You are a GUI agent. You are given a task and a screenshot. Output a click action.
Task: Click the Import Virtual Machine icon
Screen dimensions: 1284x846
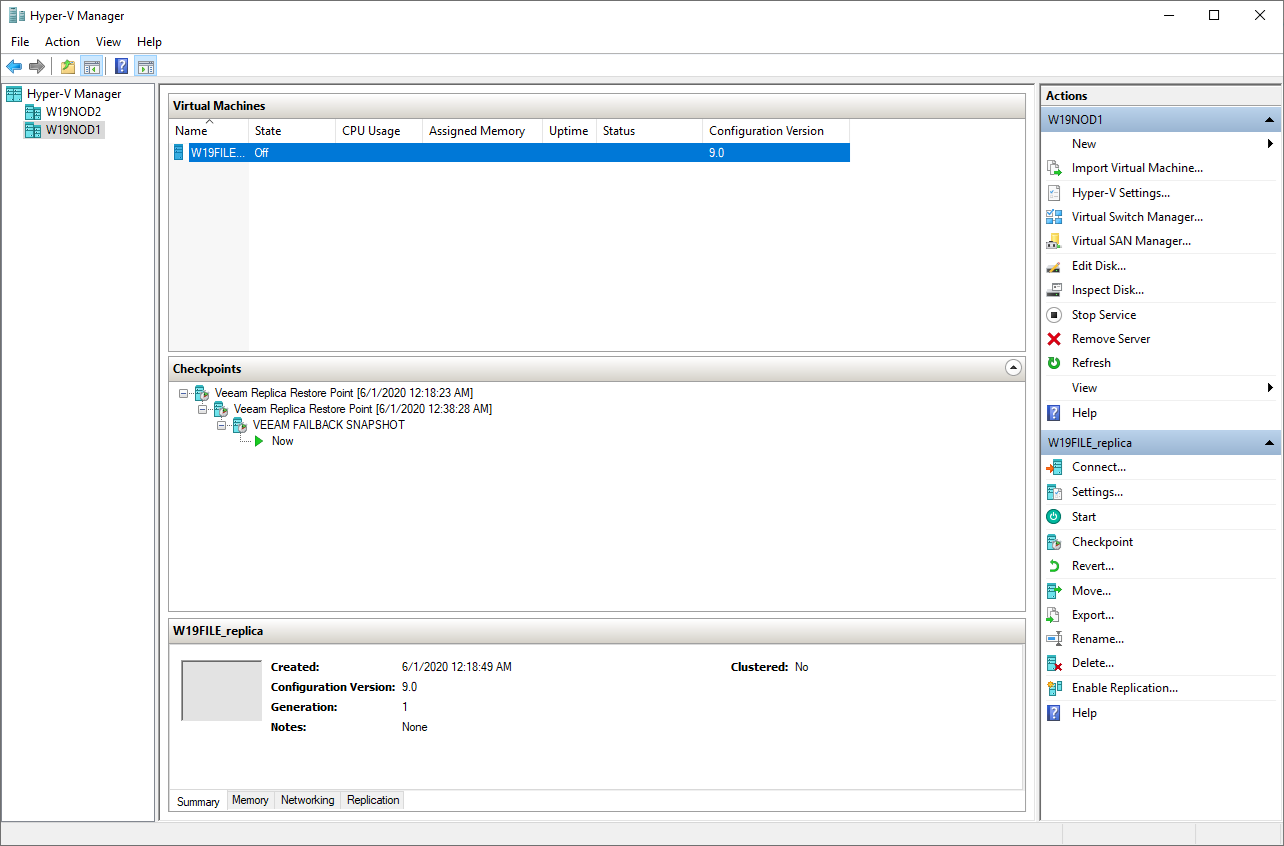pyautogui.click(x=1053, y=168)
